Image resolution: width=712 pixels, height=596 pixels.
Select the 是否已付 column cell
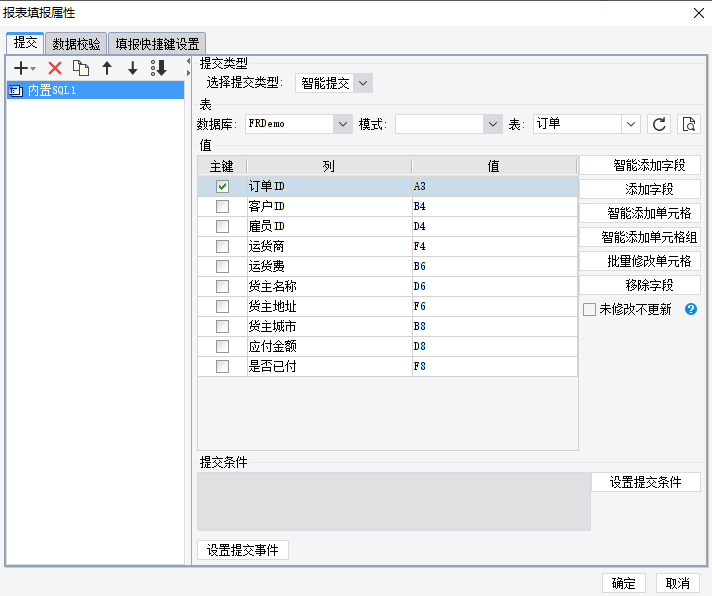329,366
